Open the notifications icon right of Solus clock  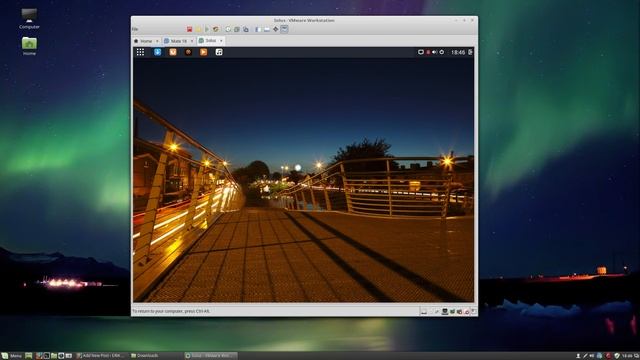470,52
